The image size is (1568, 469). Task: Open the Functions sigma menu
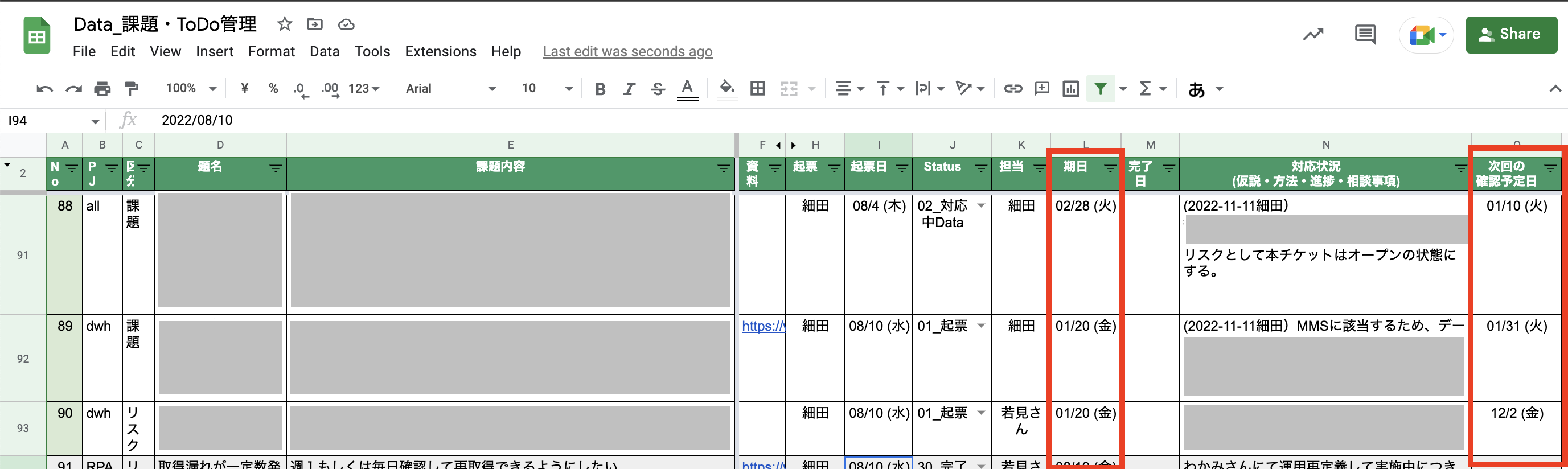(1152, 89)
